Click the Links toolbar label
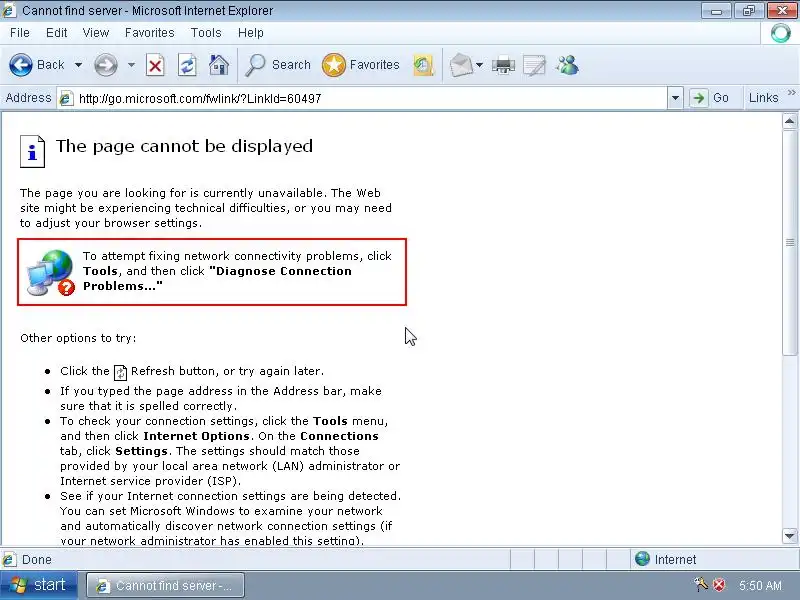The width and height of the screenshot is (800, 600). 763,98
